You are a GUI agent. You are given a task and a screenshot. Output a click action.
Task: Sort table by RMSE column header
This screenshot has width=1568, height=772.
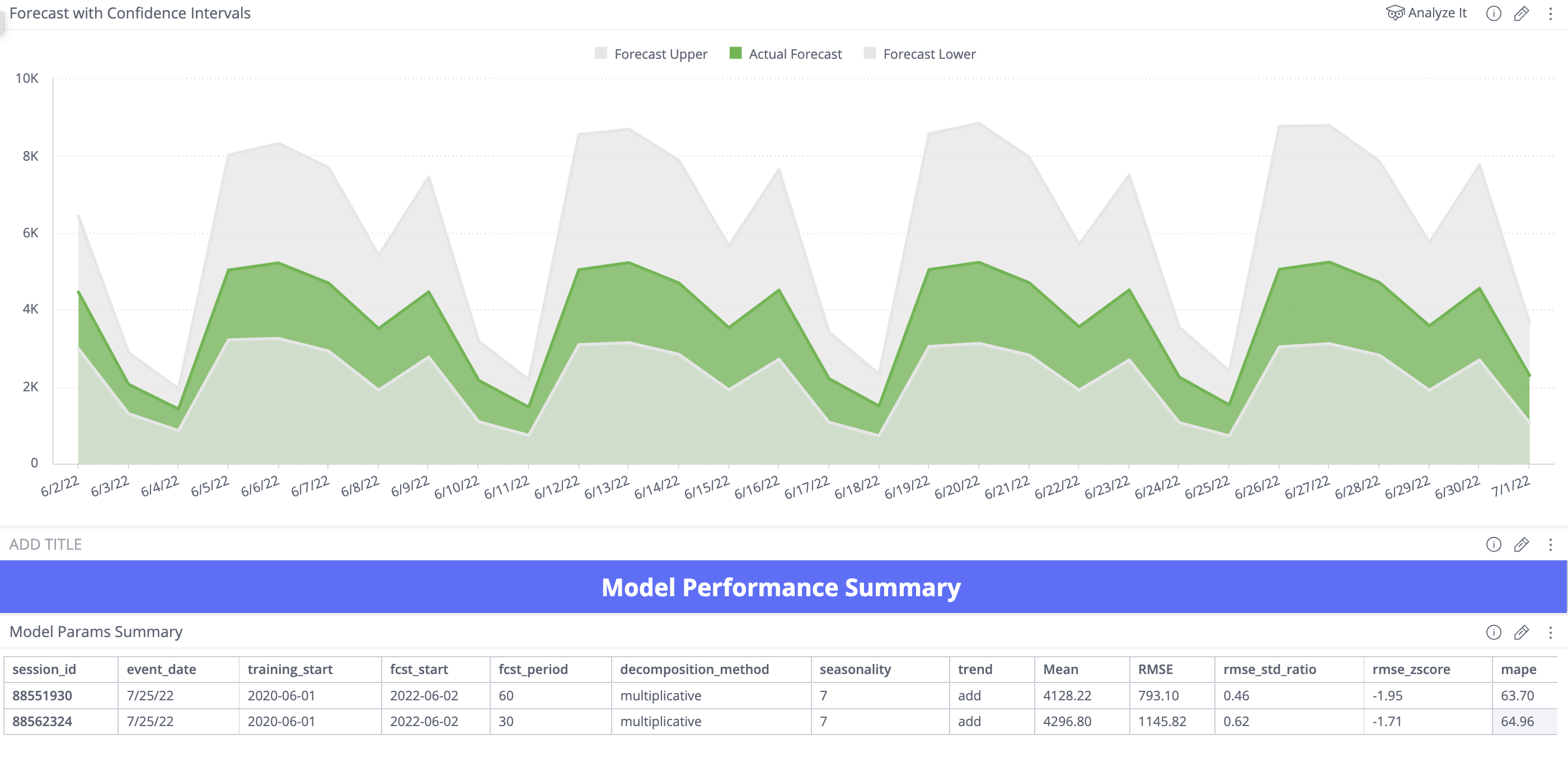point(1154,669)
